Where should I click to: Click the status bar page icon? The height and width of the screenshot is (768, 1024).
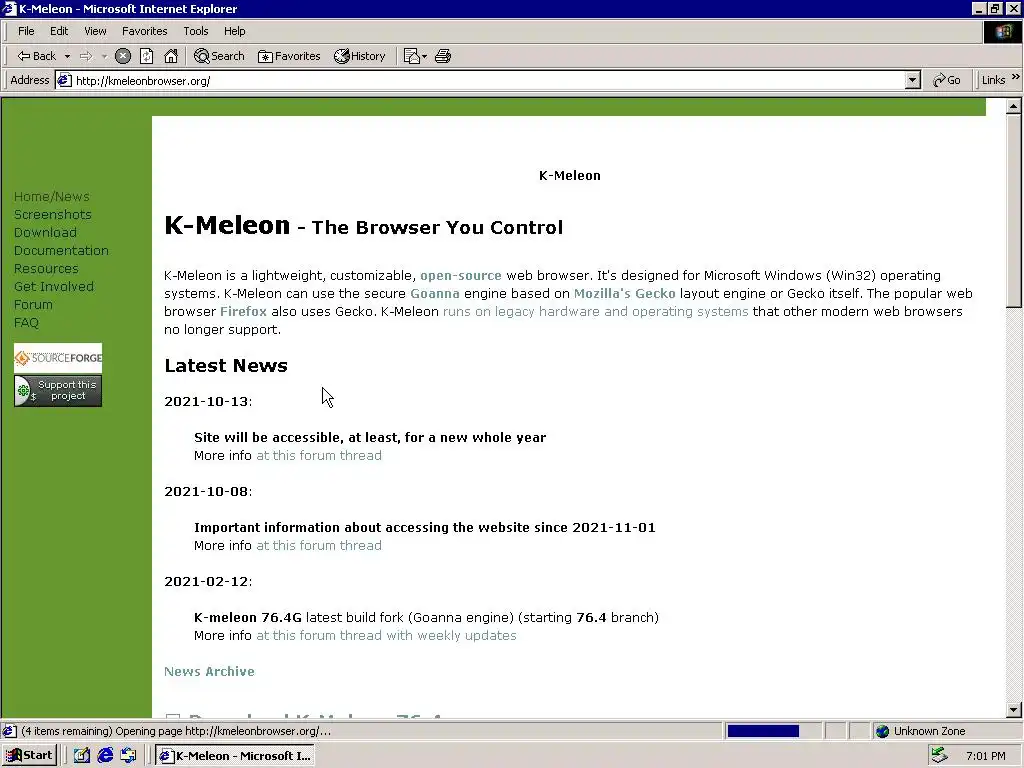coord(9,731)
